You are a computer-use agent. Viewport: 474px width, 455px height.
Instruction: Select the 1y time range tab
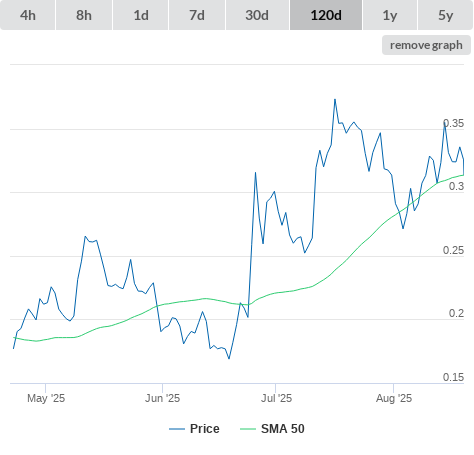[390, 15]
